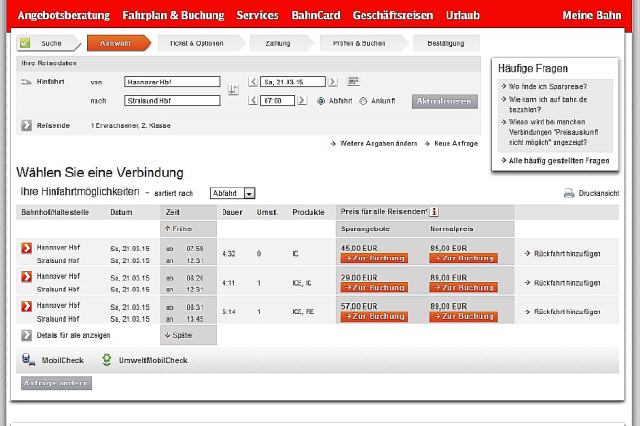The width and height of the screenshot is (640, 426).
Task: Open the Angebotsberatung menu
Action: (64, 16)
